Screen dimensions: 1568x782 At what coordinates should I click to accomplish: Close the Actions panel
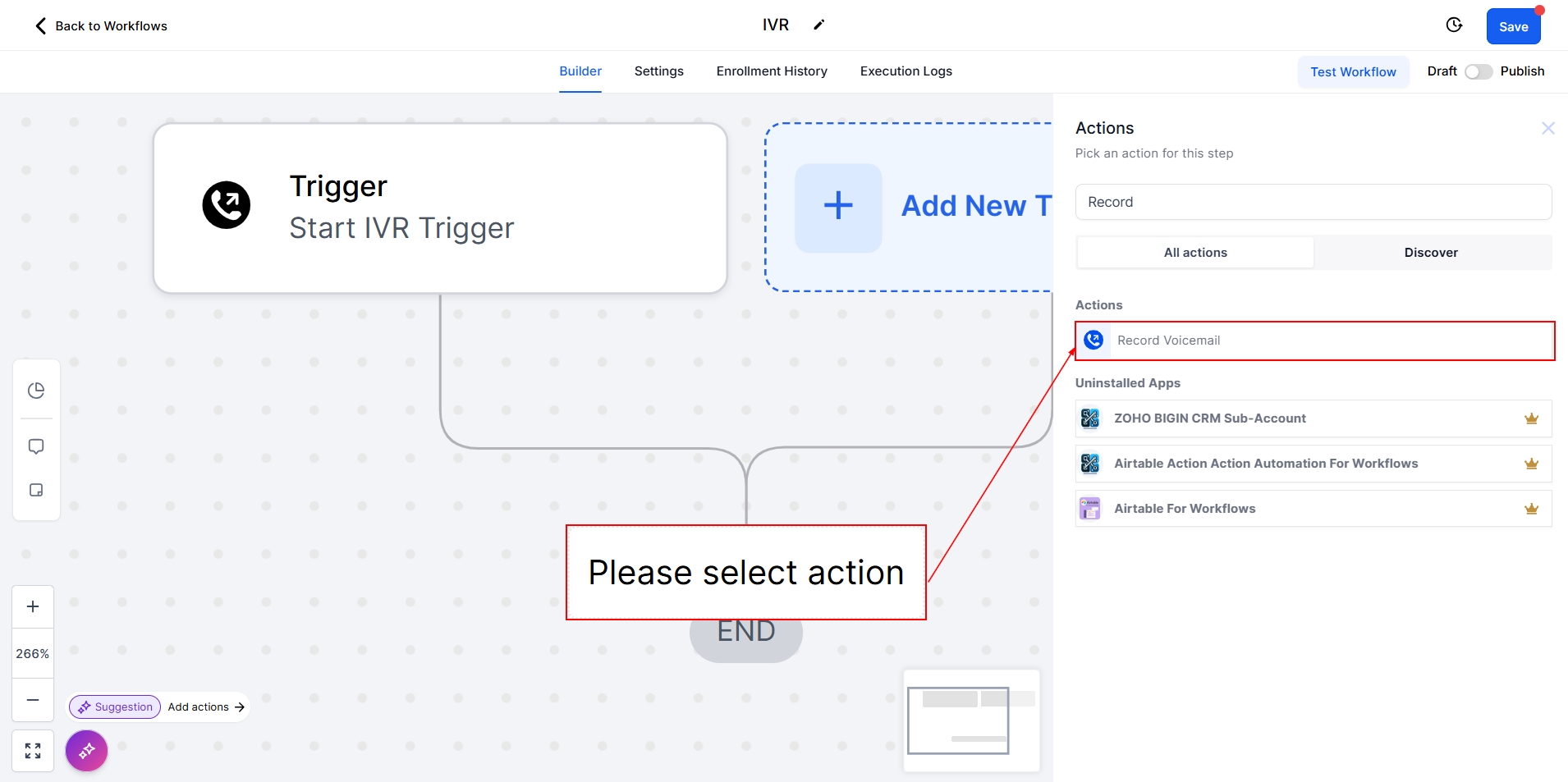pos(1547,128)
